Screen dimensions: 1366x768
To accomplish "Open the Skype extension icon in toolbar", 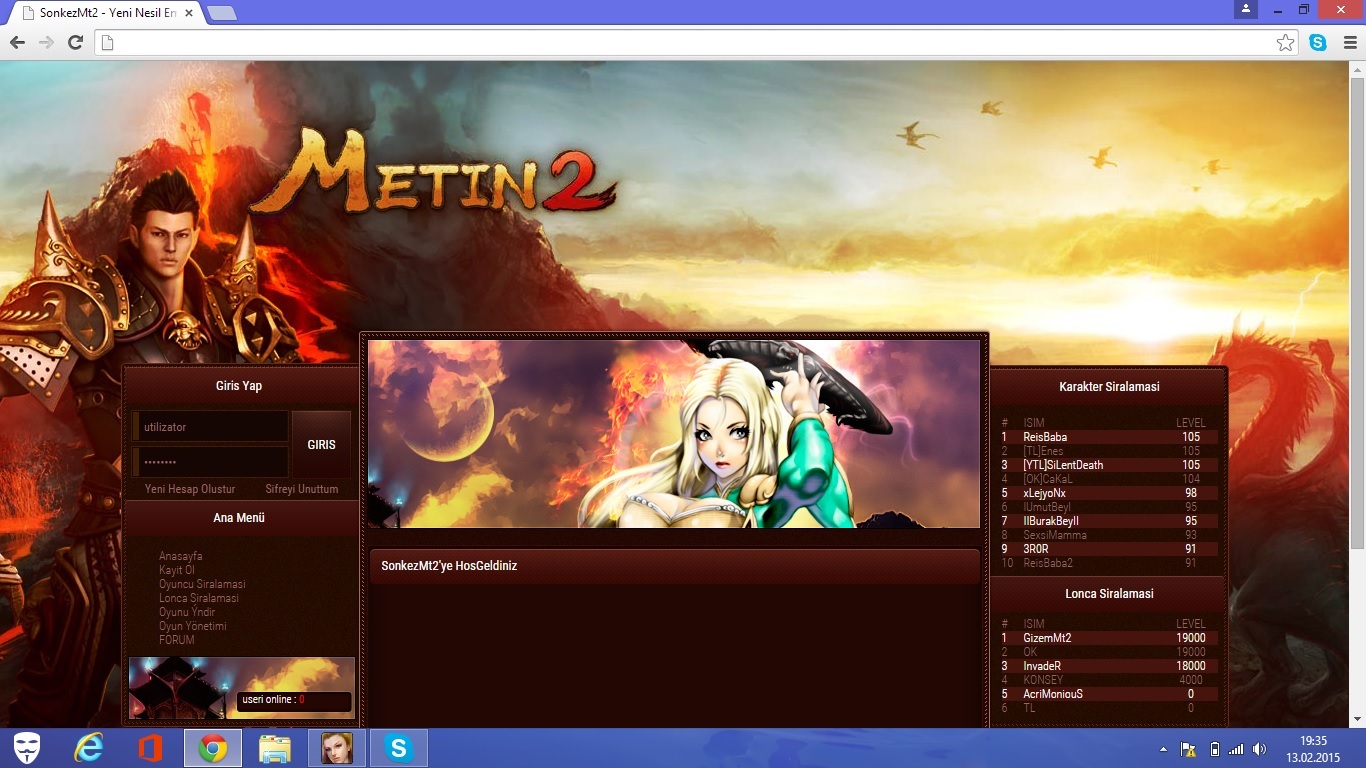I will pyautogui.click(x=1318, y=42).
